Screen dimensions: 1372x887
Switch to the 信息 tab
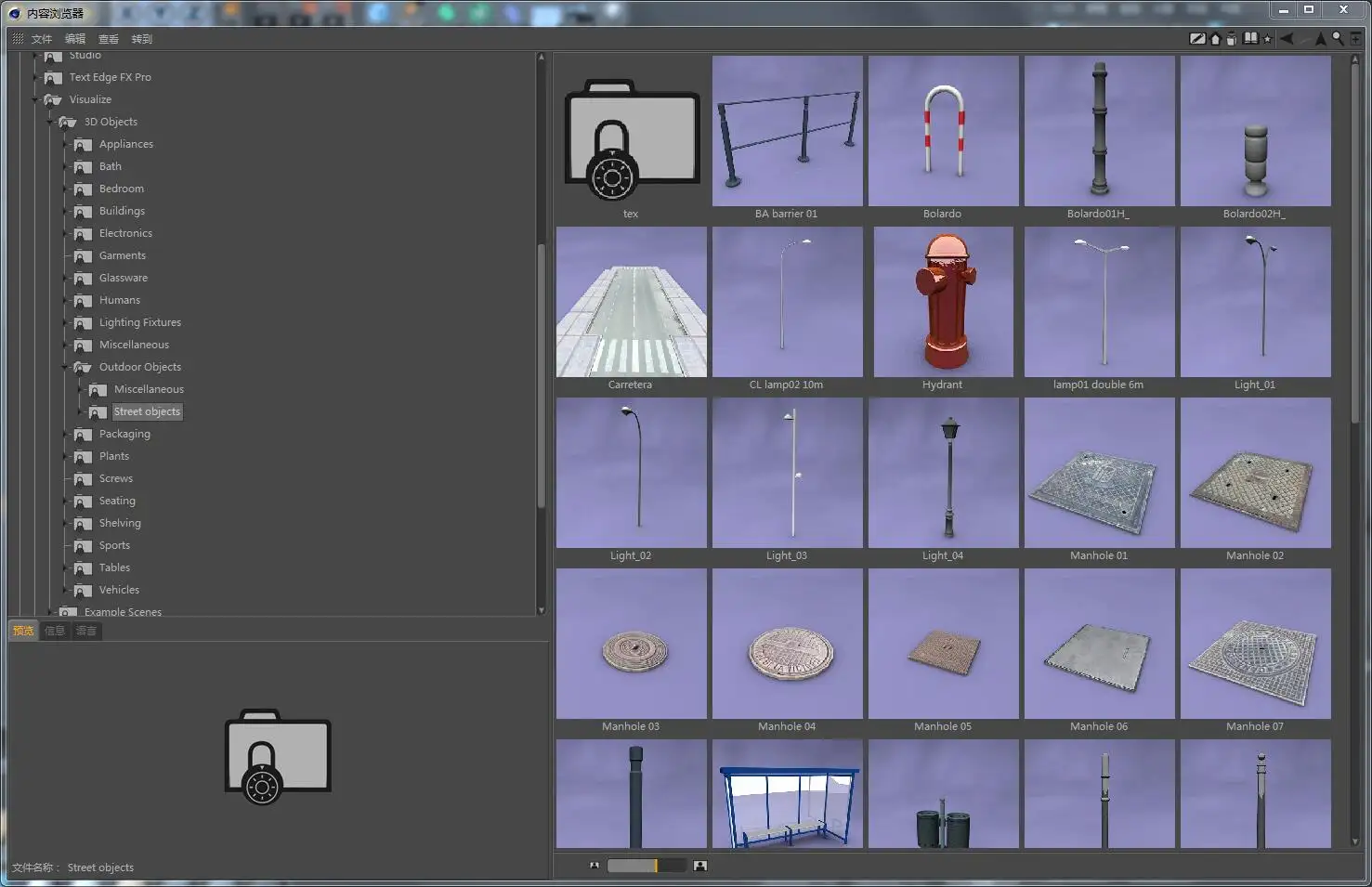click(x=55, y=631)
